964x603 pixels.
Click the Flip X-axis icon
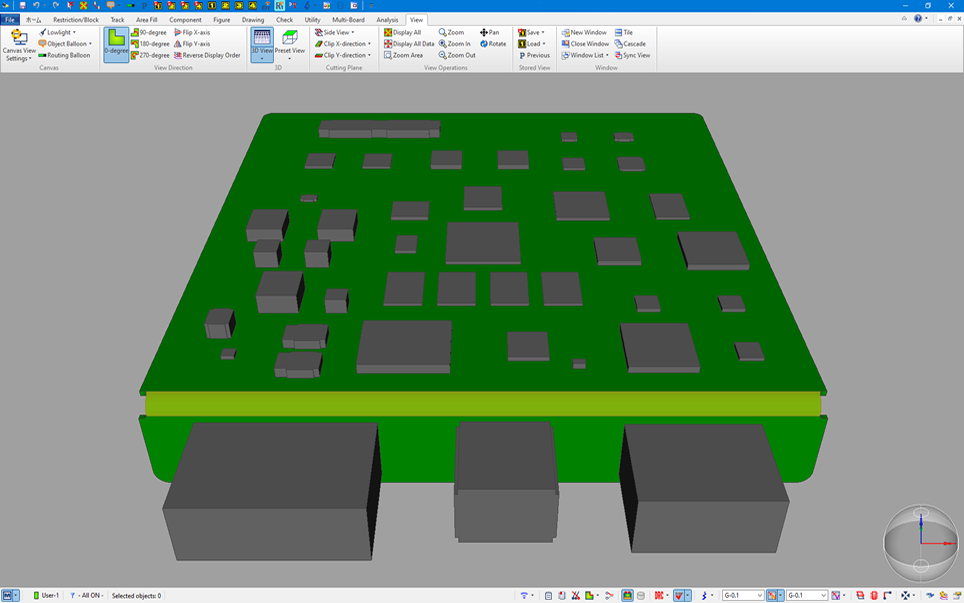coord(178,32)
